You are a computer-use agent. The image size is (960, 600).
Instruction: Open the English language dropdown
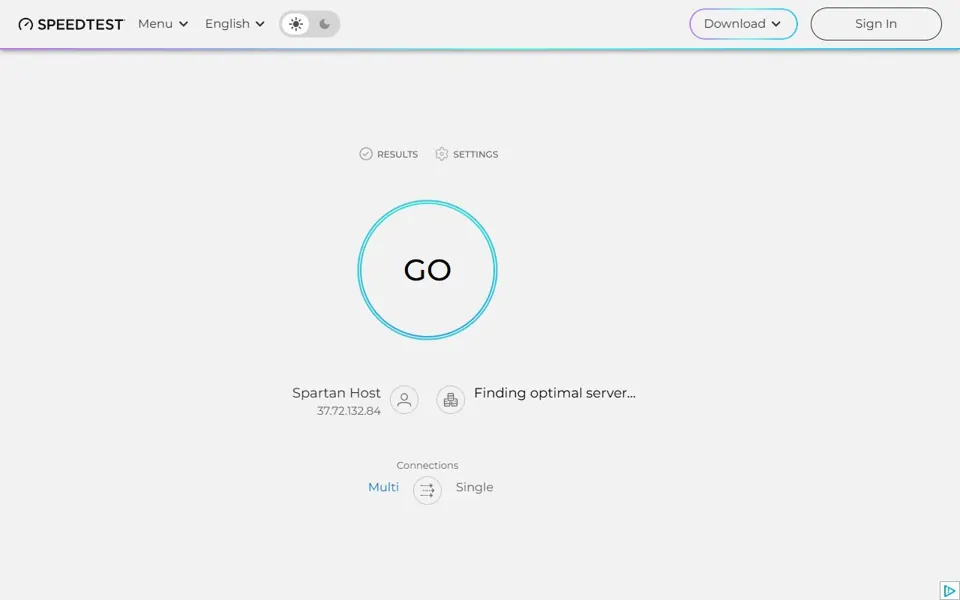(x=234, y=24)
